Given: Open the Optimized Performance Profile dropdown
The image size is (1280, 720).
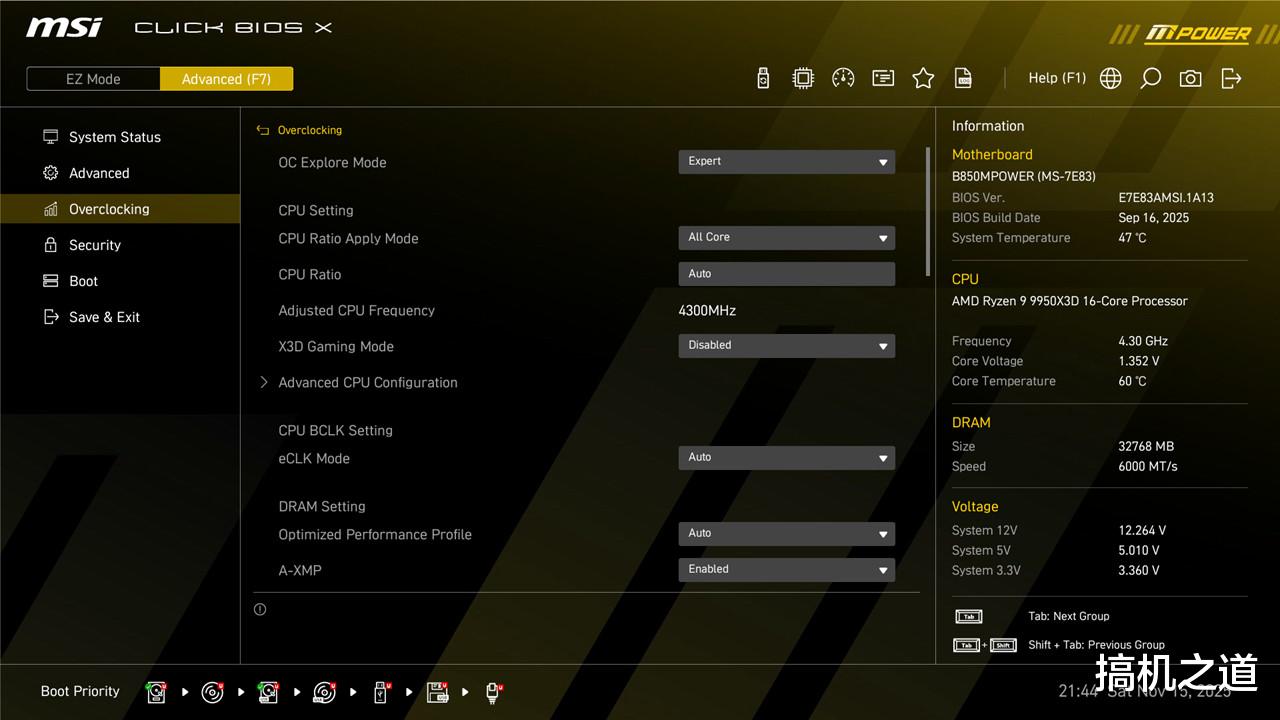Looking at the screenshot, I should click(787, 534).
